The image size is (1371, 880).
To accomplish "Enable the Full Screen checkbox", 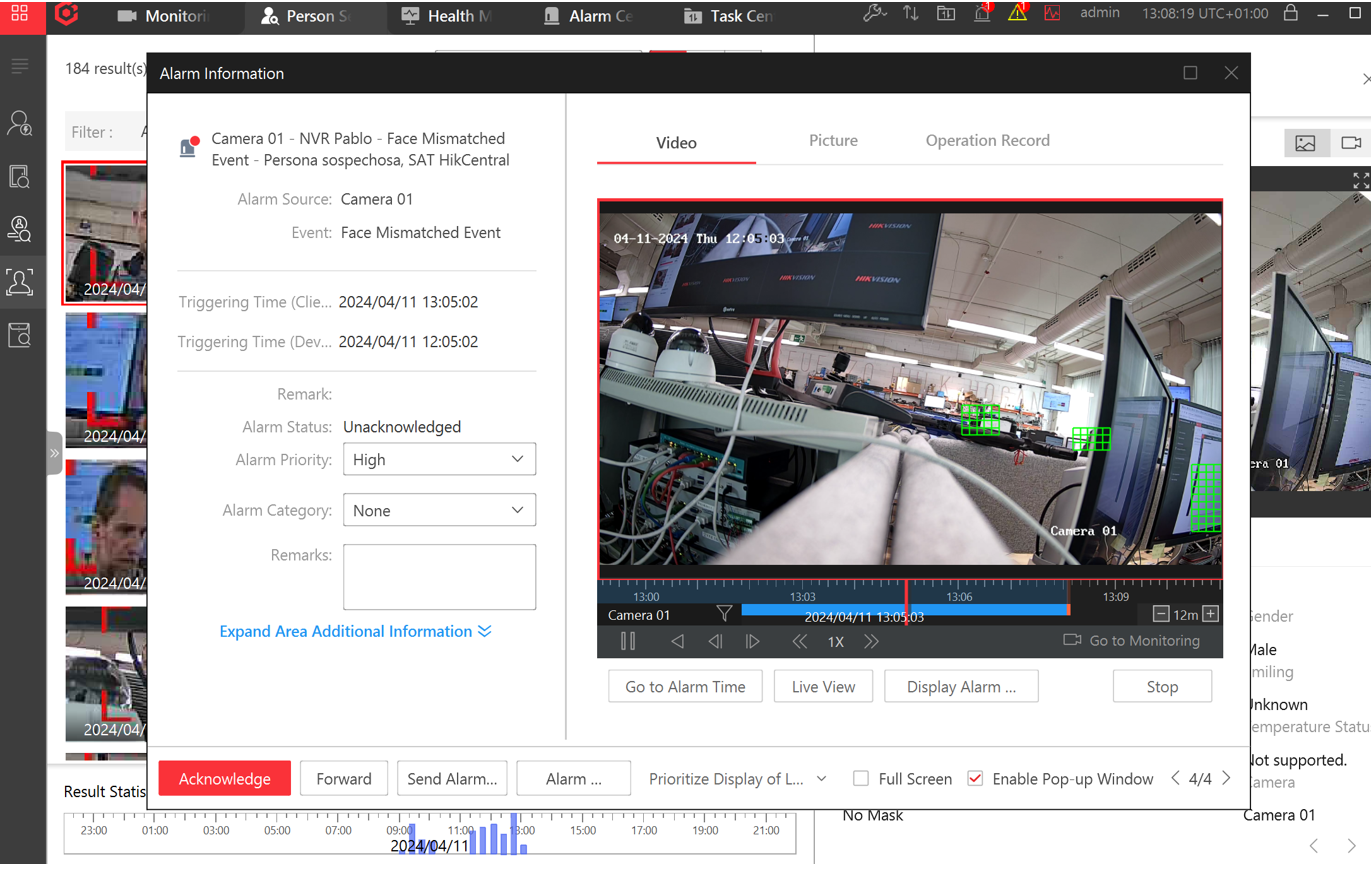I will pos(860,777).
